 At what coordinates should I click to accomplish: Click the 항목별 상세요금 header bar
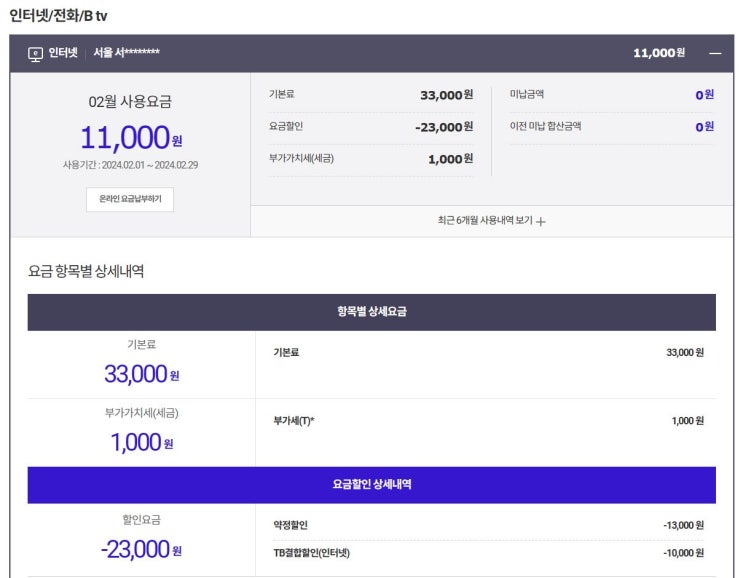click(372, 312)
